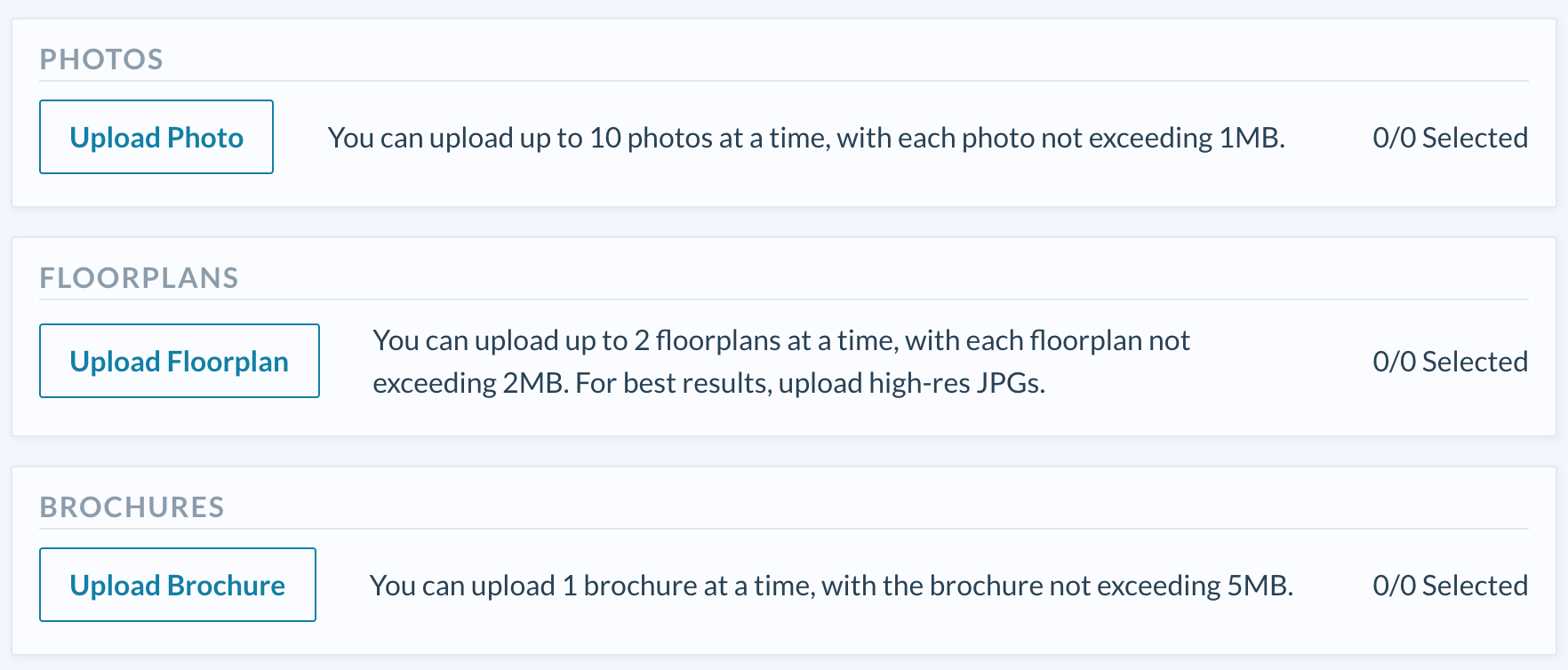
Task: Click the divider under PHOTOS heading
Action: [x=782, y=80]
